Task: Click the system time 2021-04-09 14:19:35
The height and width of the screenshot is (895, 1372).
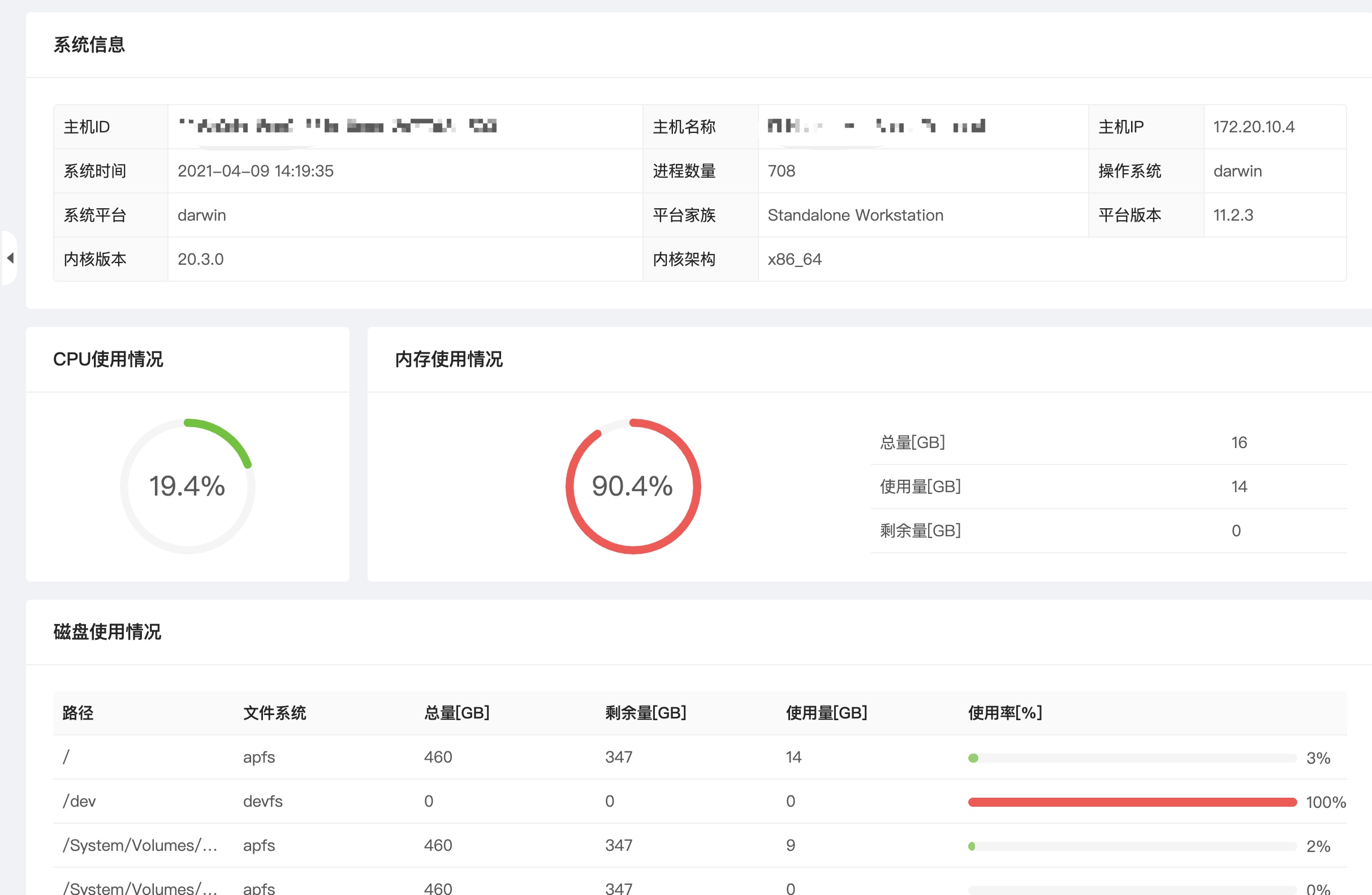Action: click(x=256, y=171)
